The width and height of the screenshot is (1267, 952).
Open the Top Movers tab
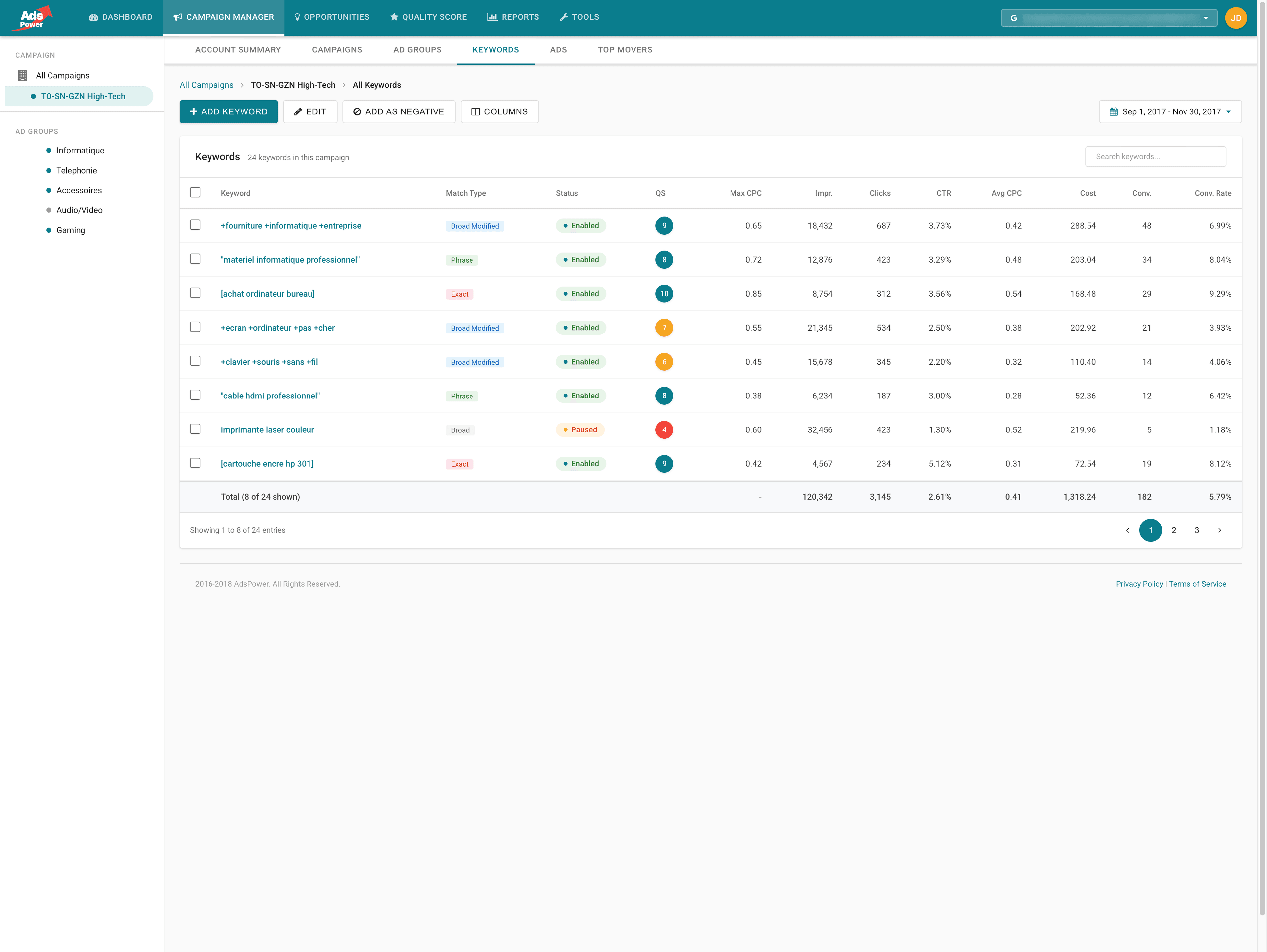tap(625, 50)
